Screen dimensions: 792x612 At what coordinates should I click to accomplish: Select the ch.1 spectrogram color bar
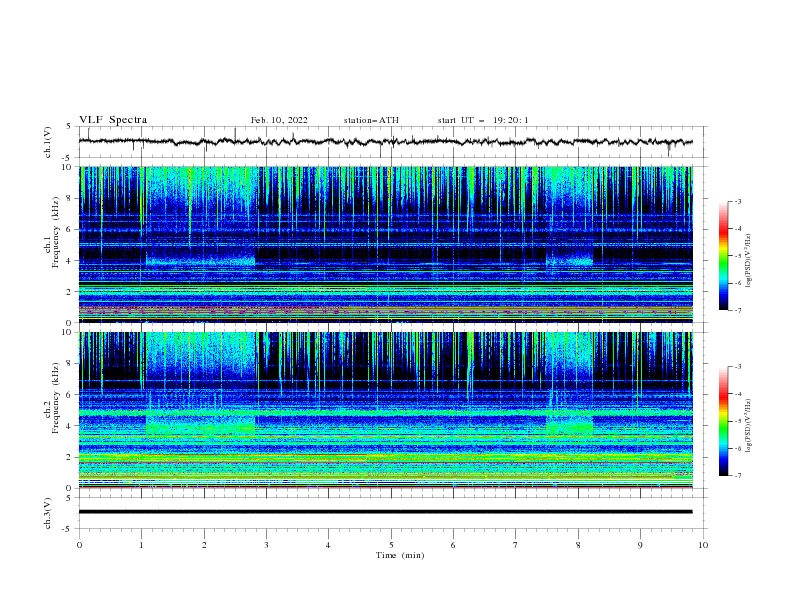coord(724,256)
